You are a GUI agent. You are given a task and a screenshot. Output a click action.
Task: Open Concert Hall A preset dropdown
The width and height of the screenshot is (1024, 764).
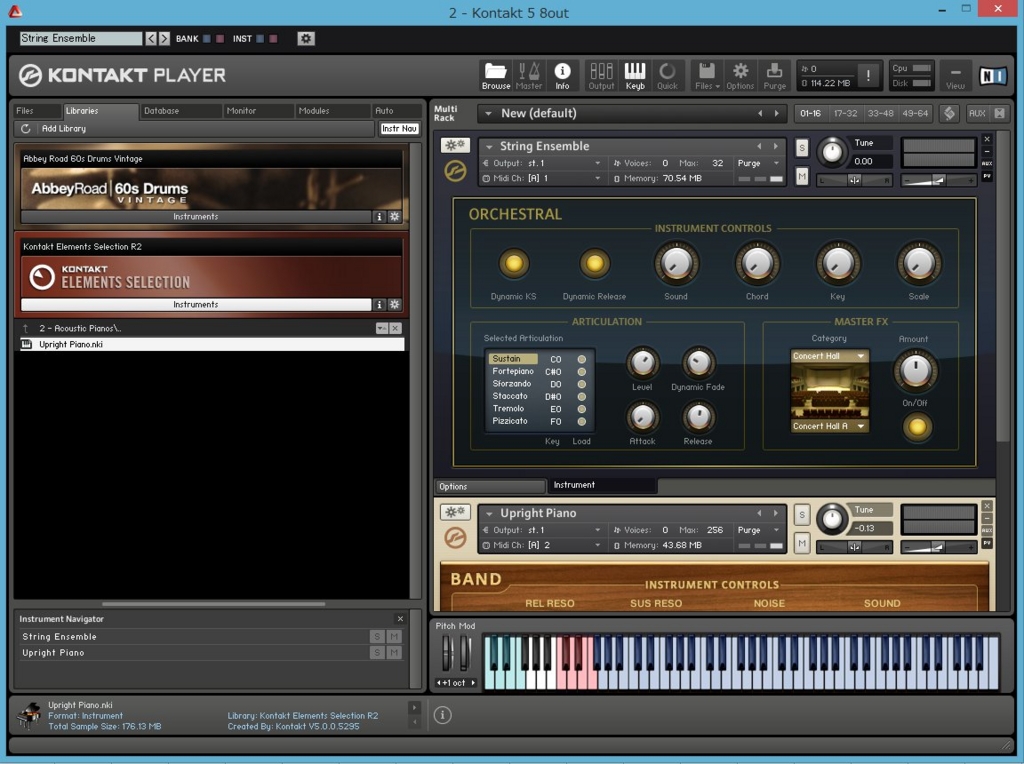[x=829, y=426]
